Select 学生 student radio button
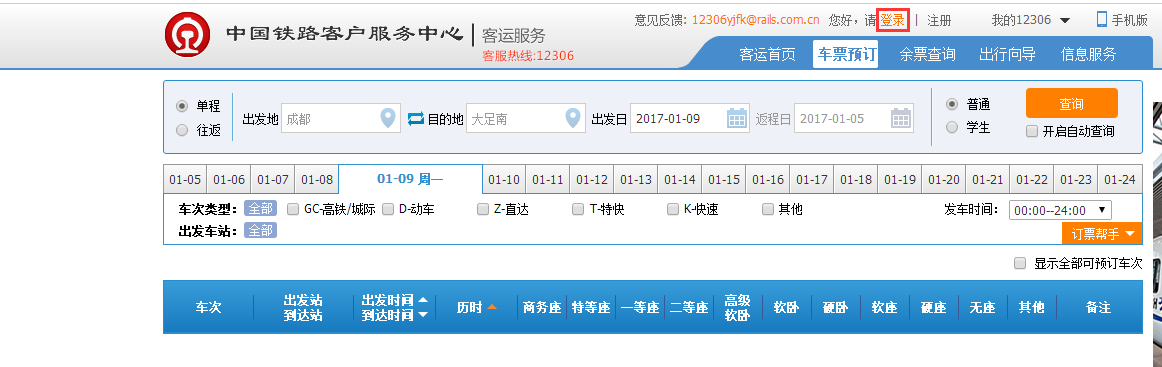This screenshot has height=367, width=1162. (952, 128)
